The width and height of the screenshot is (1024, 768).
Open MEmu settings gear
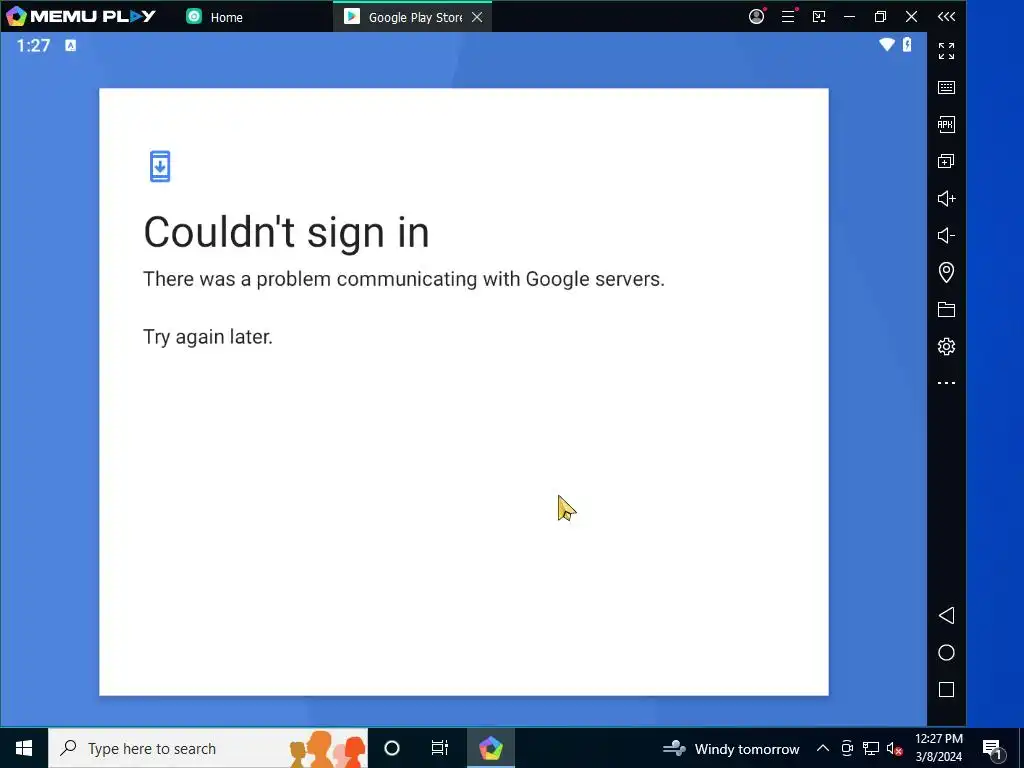946,346
